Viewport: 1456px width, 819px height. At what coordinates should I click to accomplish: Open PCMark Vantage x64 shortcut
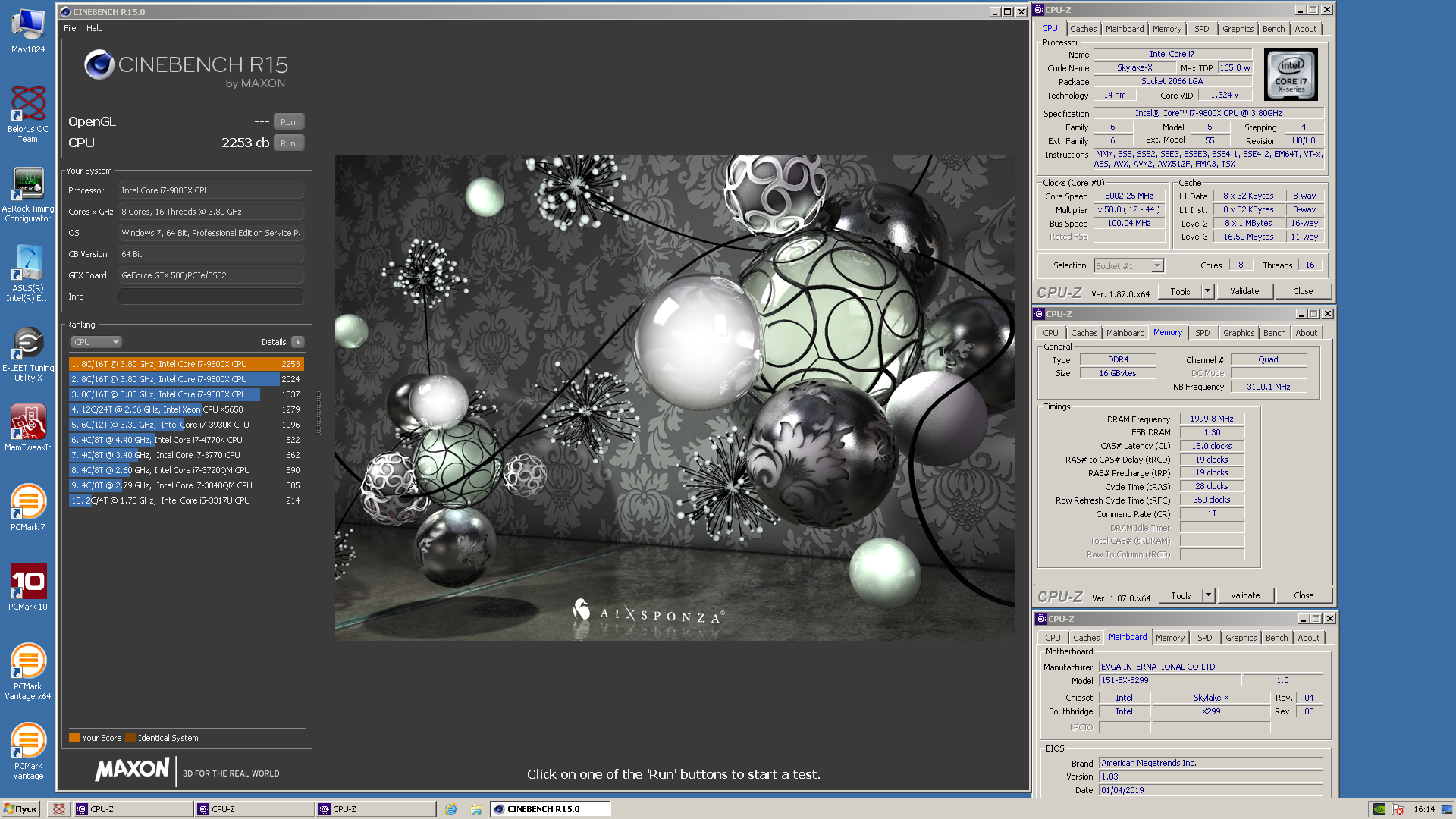[28, 672]
